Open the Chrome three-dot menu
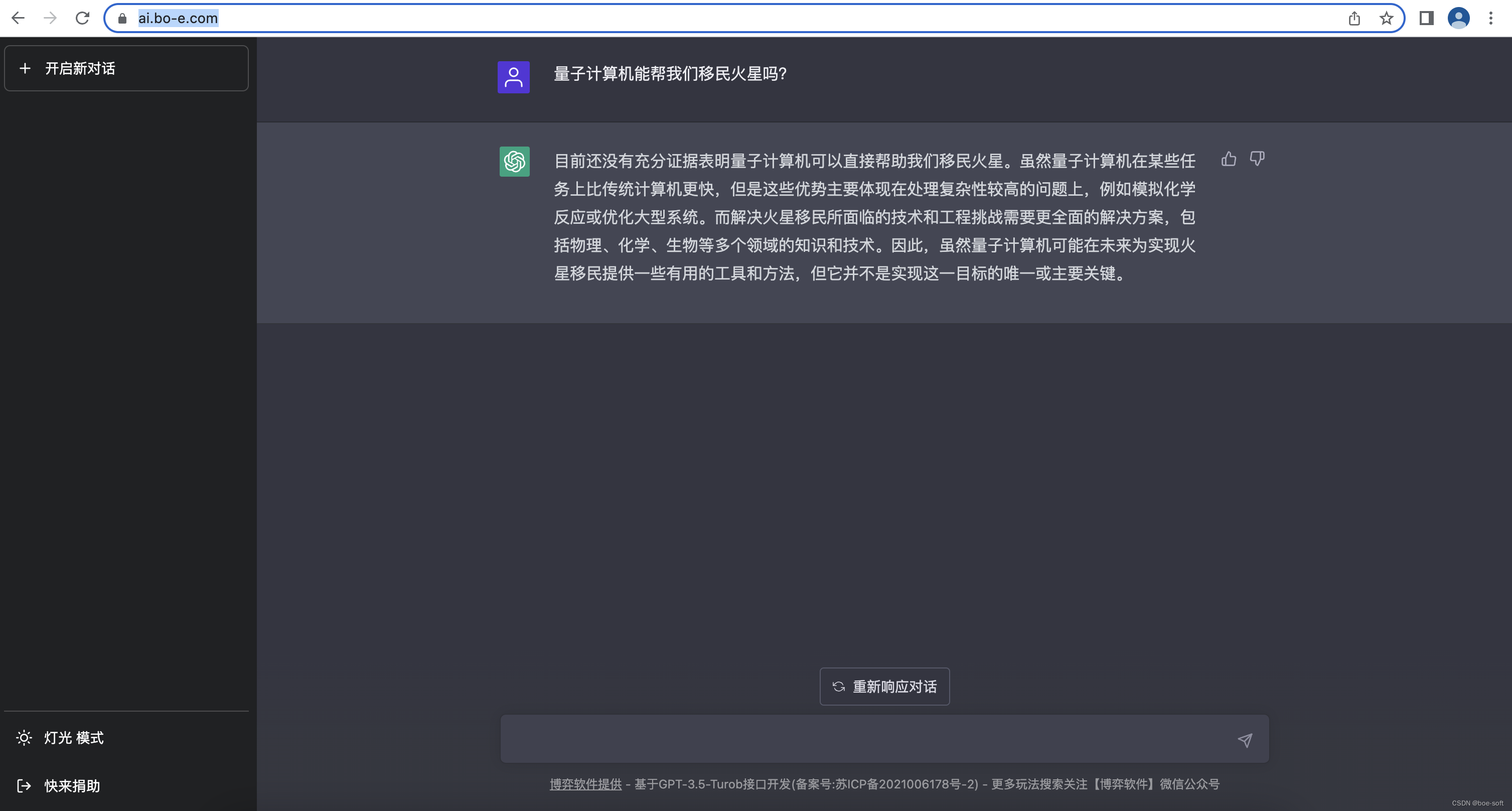Image resolution: width=1512 pixels, height=811 pixels. (x=1491, y=18)
